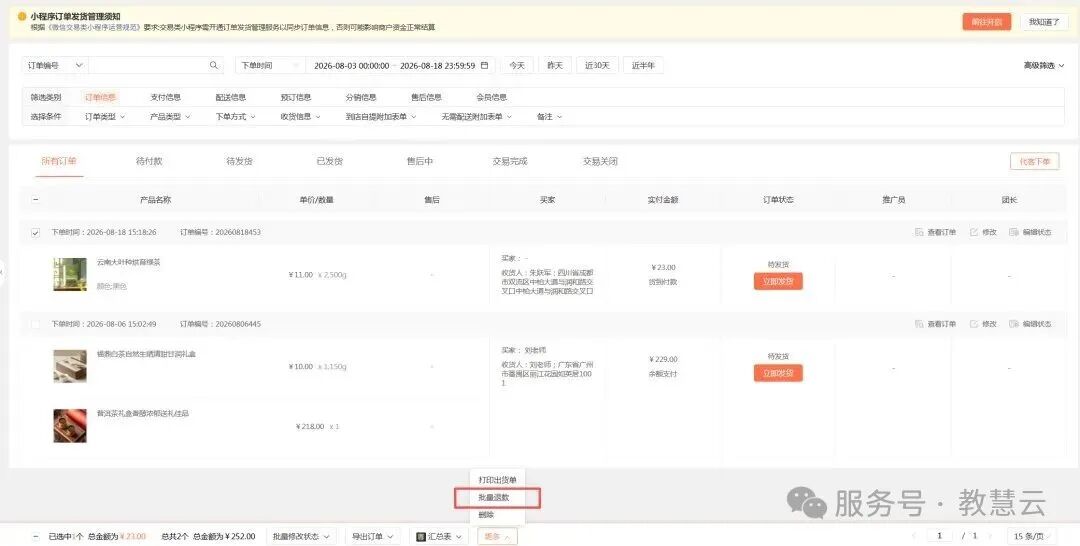1080x546 pixels.
Task: Open the calendar icon in the date range
Action: pos(484,65)
